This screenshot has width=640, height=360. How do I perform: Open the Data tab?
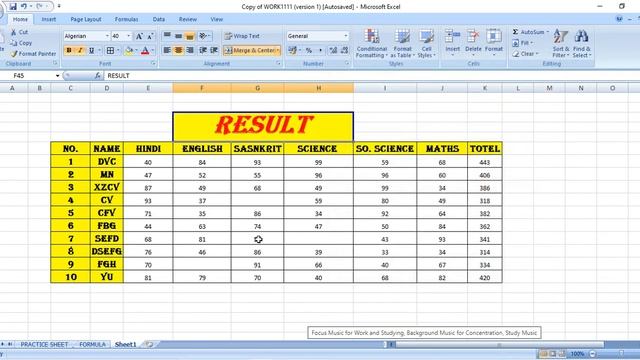click(159, 19)
